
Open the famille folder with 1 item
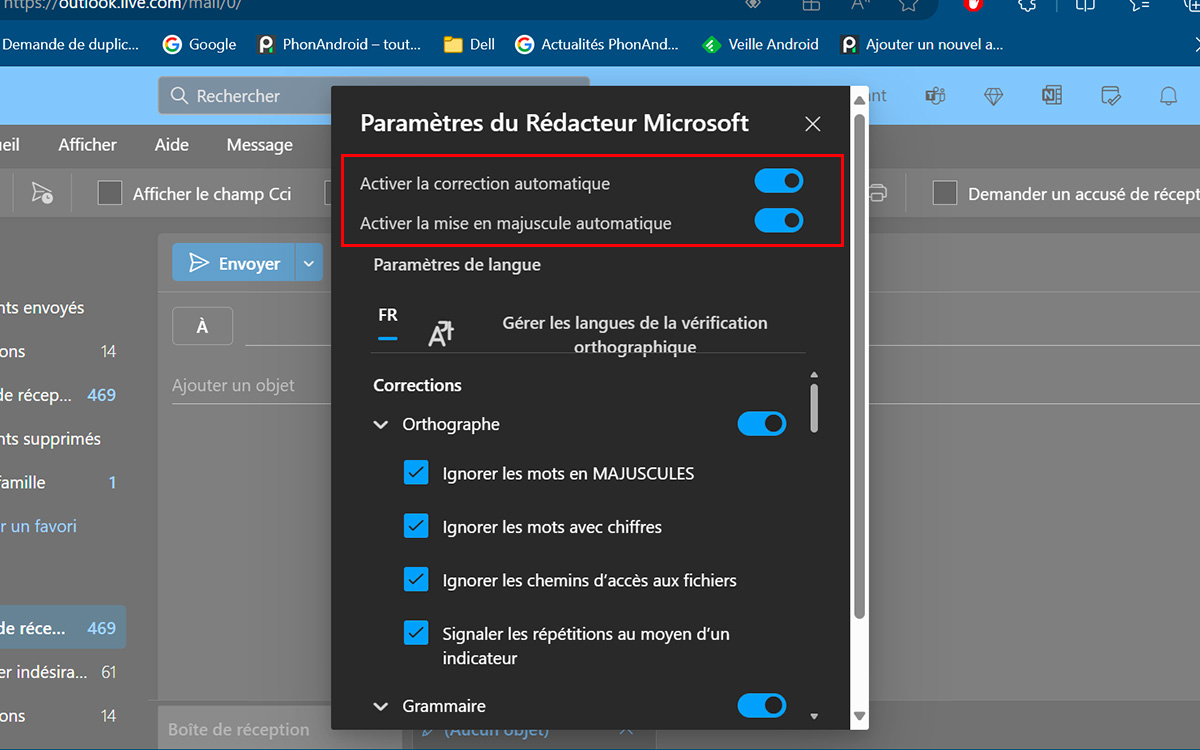[x=58, y=482]
